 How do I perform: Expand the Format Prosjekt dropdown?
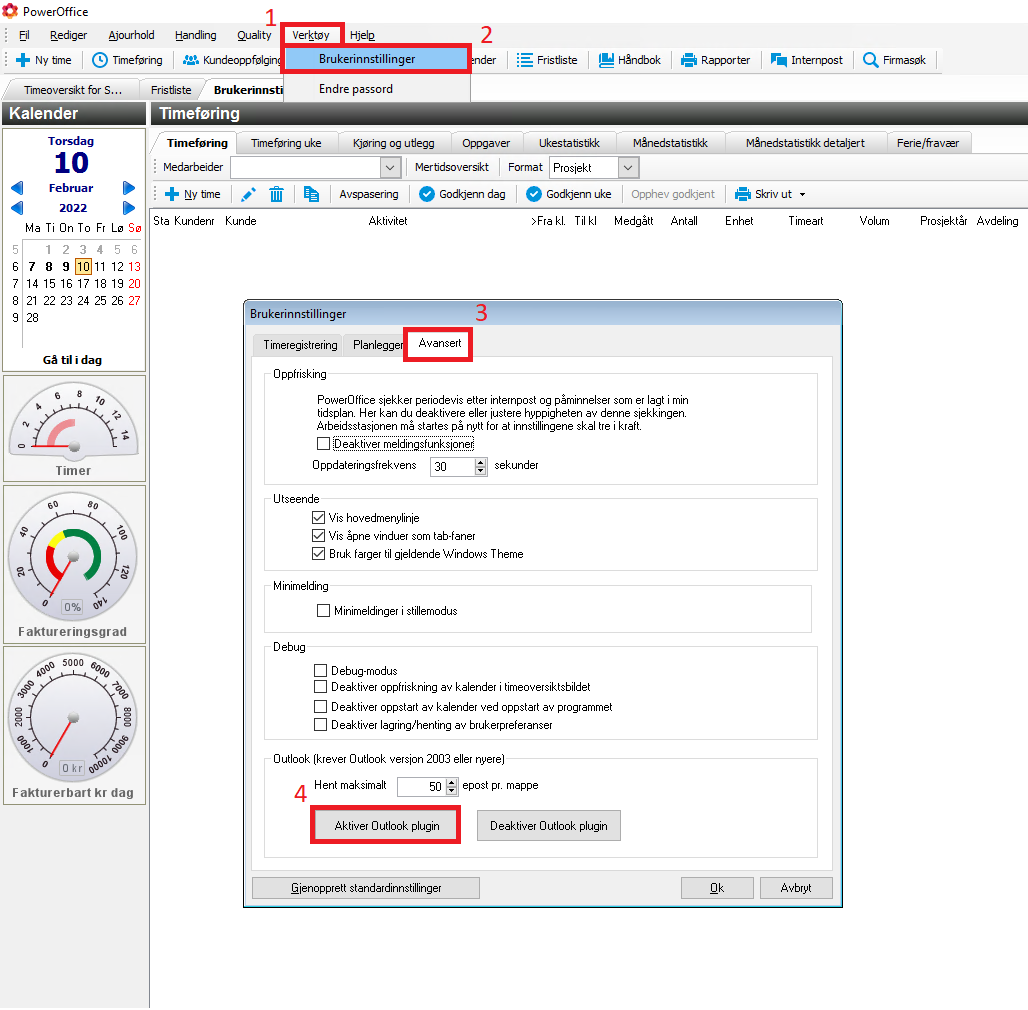628,168
